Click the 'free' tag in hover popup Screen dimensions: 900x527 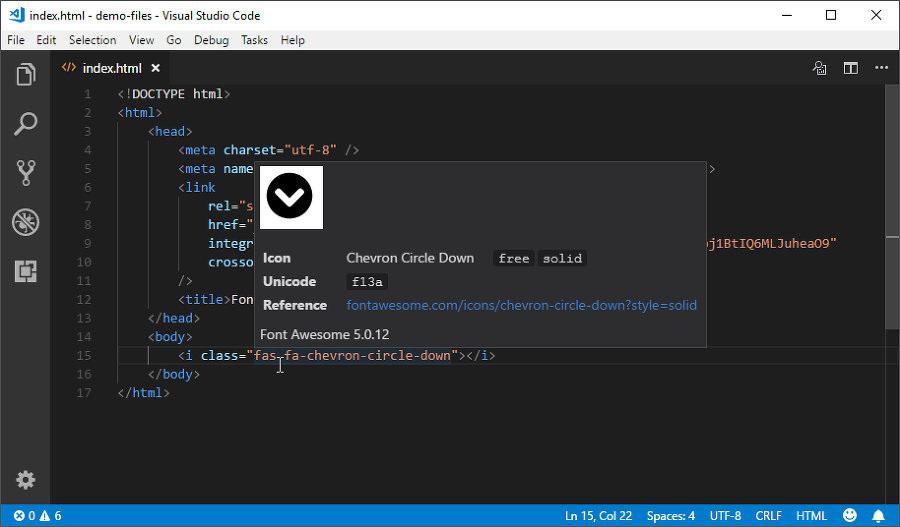[x=514, y=258]
